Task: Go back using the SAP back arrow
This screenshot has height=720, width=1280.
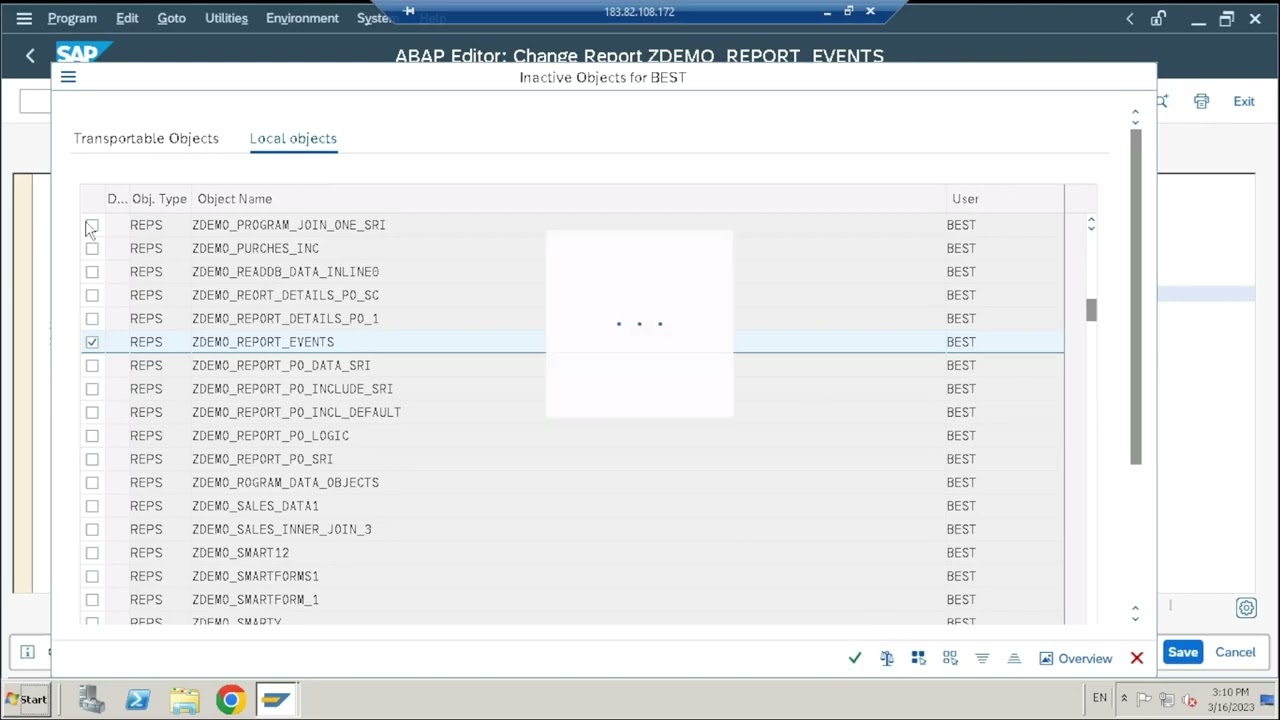Action: click(x=30, y=56)
